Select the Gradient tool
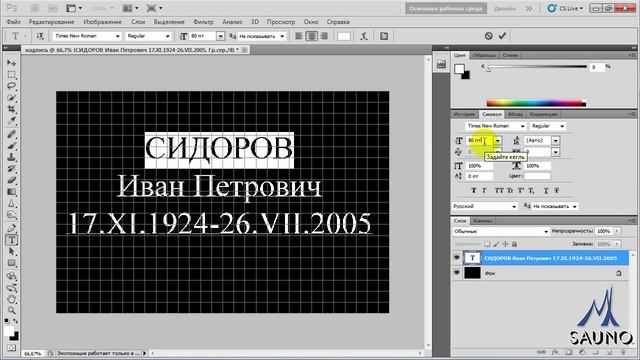The width and height of the screenshot is (640, 360). coord(11,192)
